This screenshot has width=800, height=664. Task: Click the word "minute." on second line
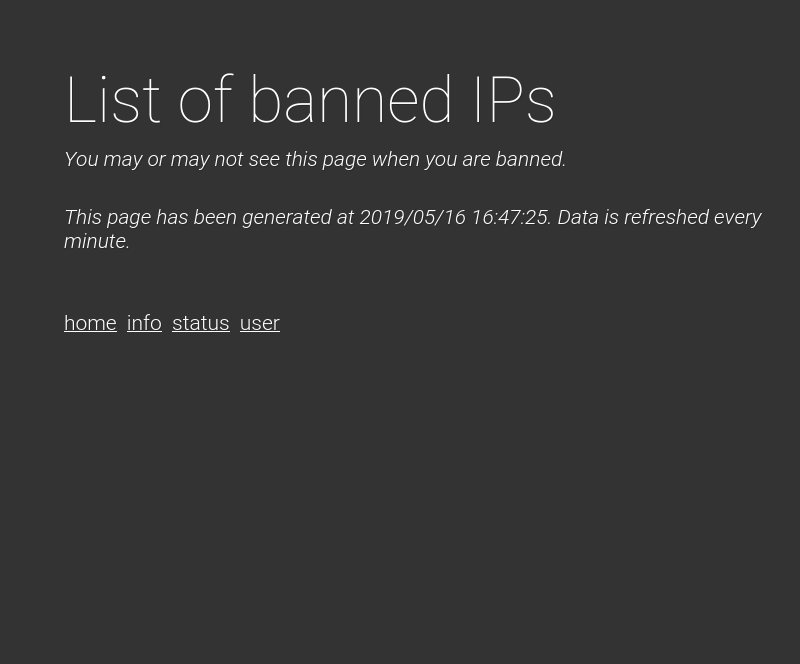click(97, 241)
